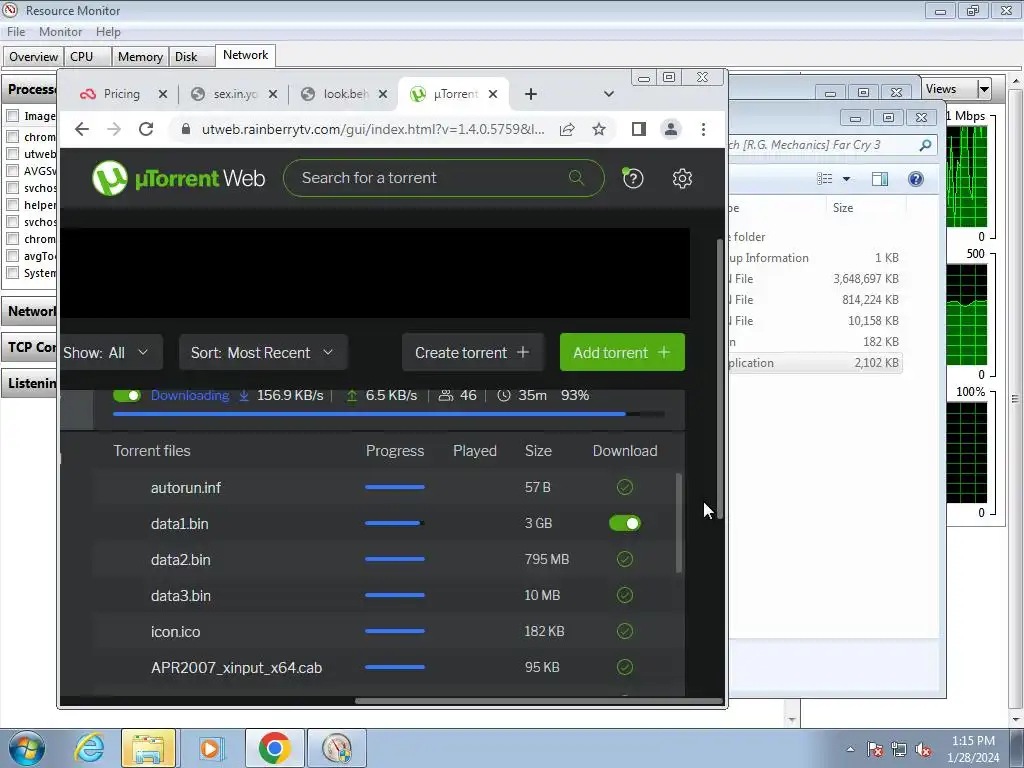
Task: Close the look.beh tab
Action: click(x=383, y=94)
